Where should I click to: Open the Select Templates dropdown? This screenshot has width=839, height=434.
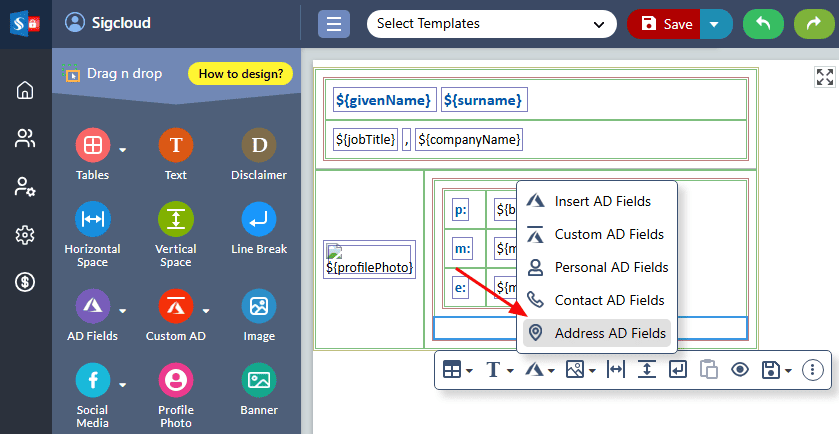[491, 24]
